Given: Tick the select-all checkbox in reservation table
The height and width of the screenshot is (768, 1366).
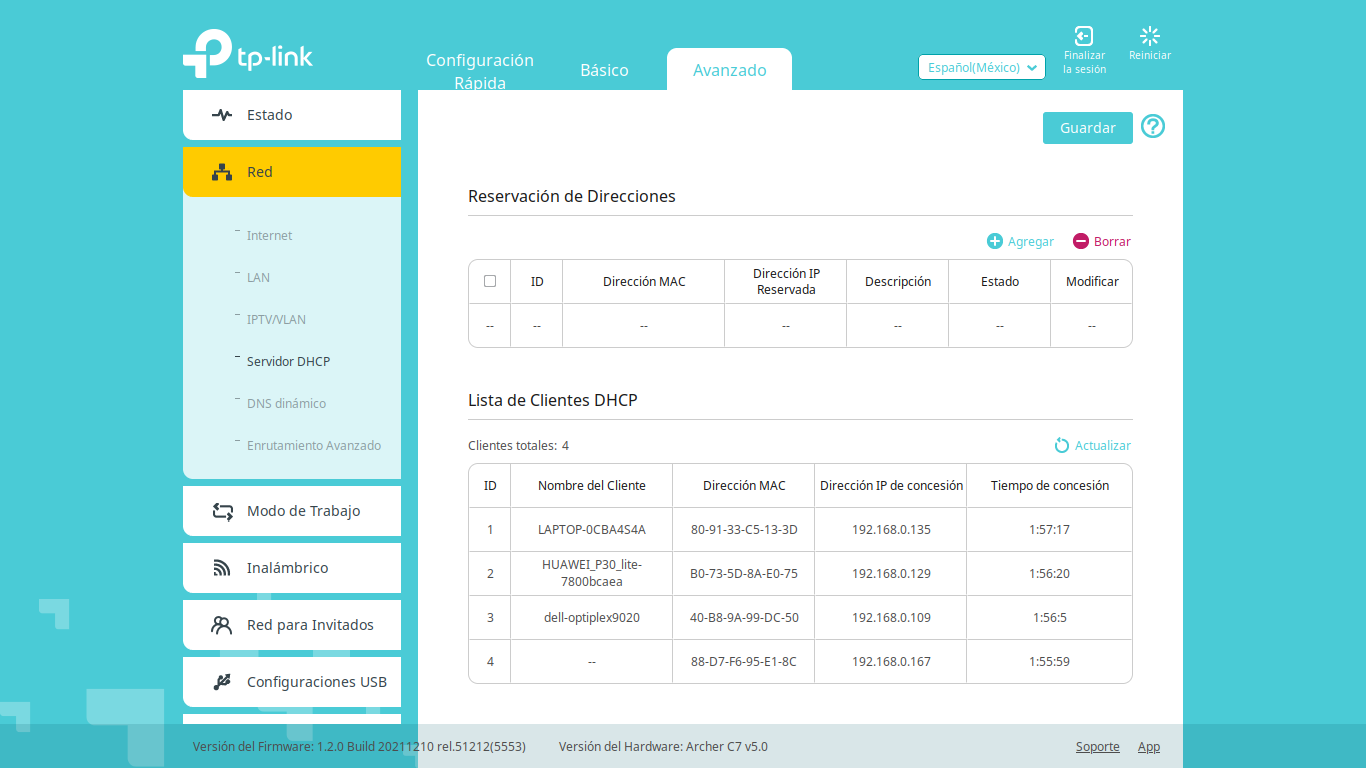Looking at the screenshot, I should pyautogui.click(x=490, y=281).
